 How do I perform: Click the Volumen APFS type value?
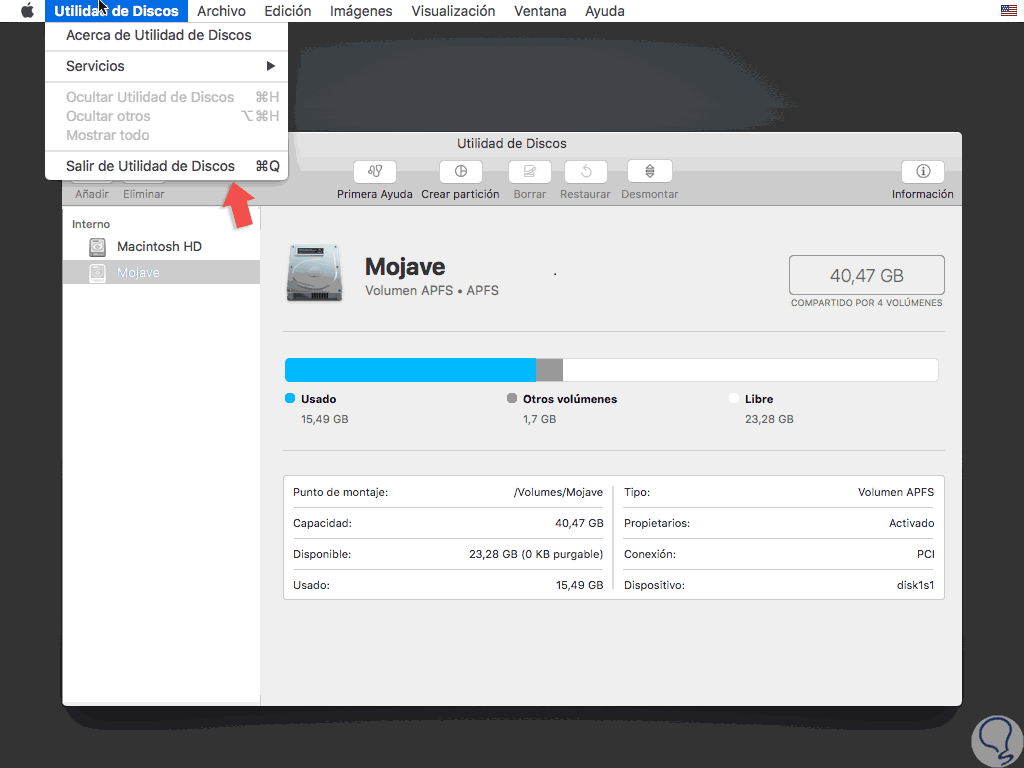pyautogui.click(x=896, y=492)
